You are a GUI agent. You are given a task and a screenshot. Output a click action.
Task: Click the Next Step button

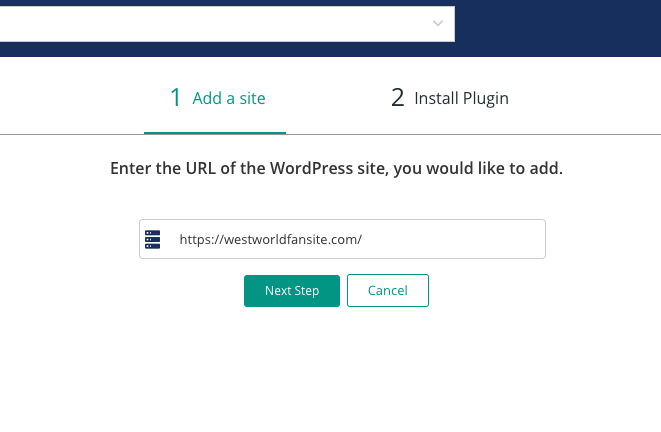point(292,291)
